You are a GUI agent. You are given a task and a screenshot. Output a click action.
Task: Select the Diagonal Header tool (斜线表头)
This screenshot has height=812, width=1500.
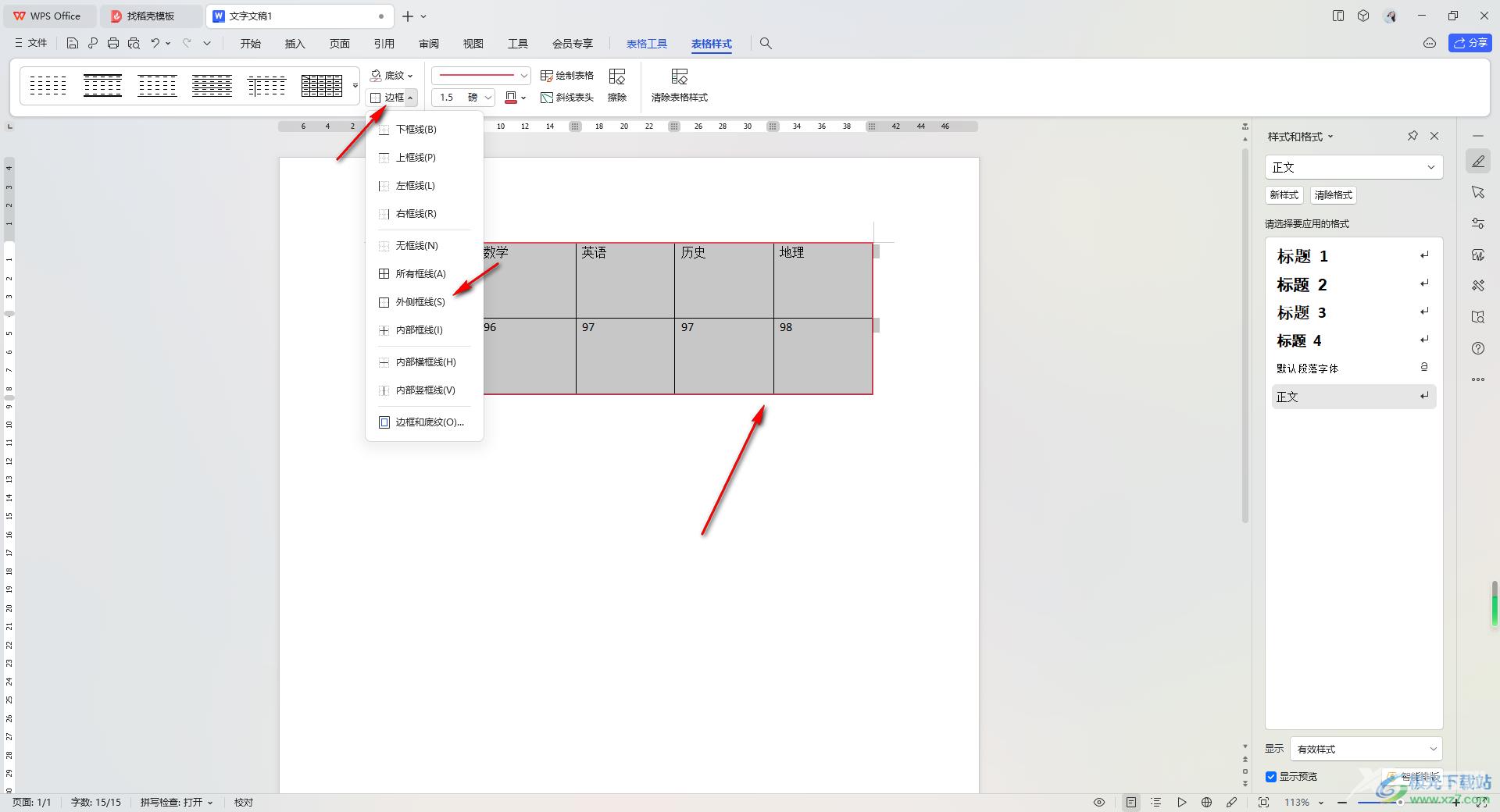tap(567, 98)
